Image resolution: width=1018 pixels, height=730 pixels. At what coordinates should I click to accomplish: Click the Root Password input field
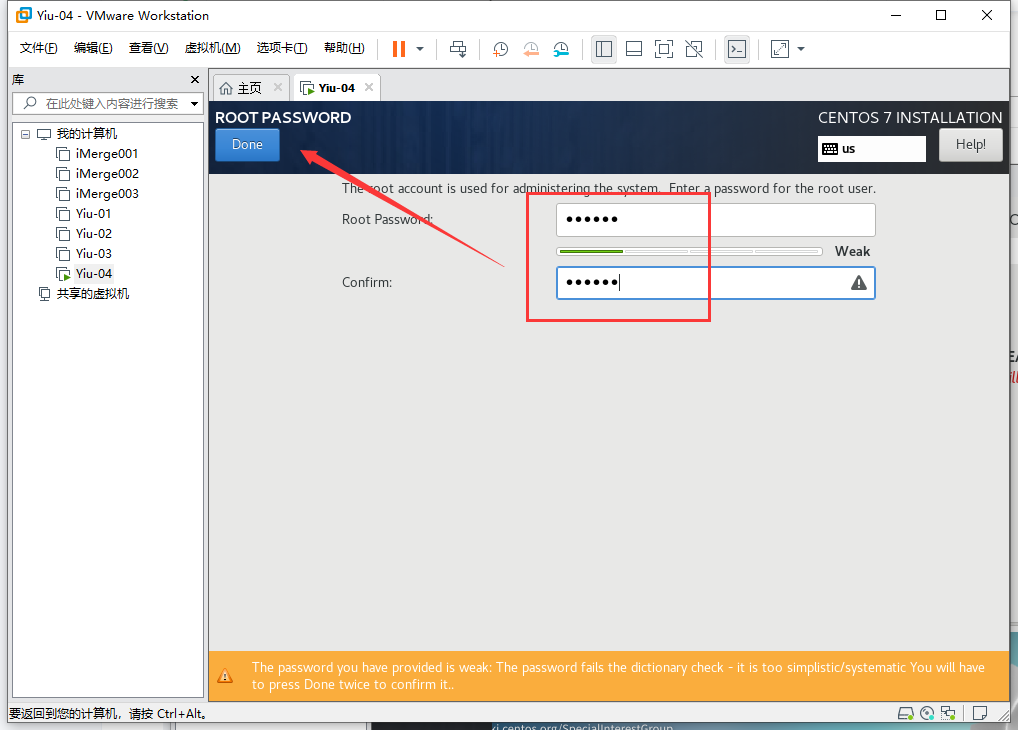pos(715,220)
